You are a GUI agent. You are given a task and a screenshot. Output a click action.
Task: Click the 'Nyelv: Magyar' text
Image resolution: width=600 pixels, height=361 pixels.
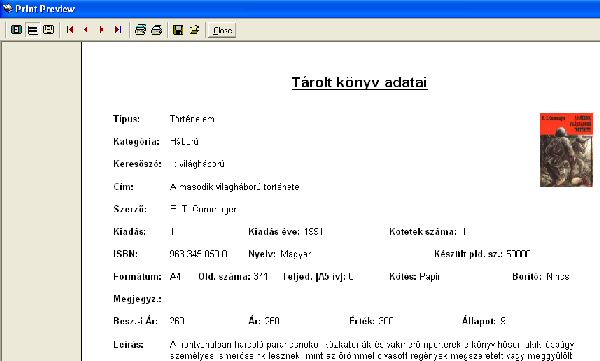[x=280, y=254]
